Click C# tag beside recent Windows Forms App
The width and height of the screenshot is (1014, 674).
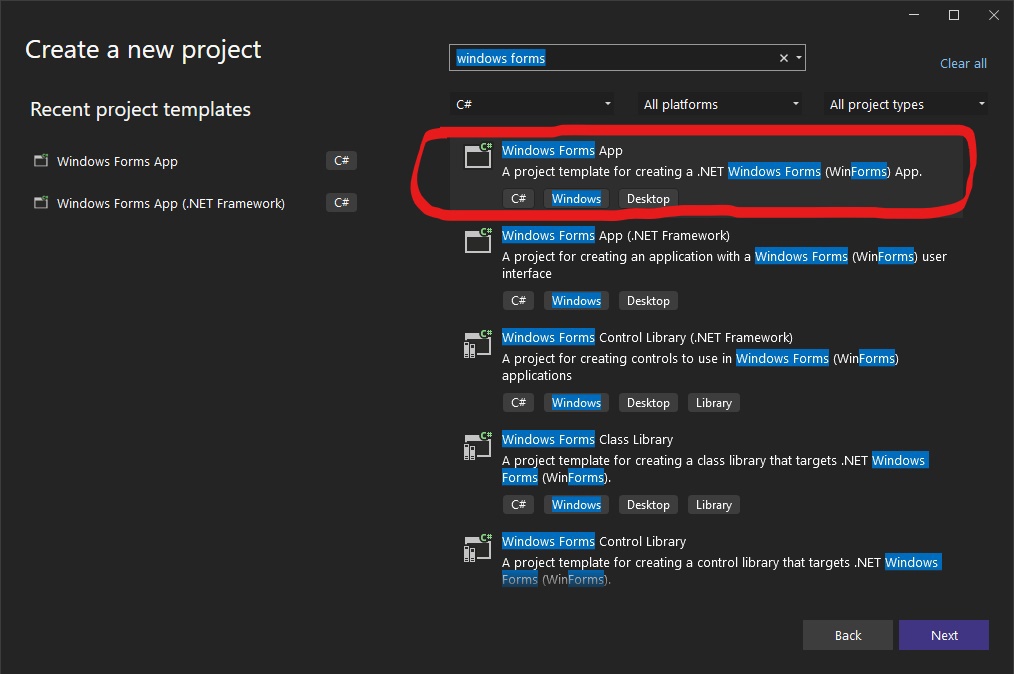(x=341, y=160)
